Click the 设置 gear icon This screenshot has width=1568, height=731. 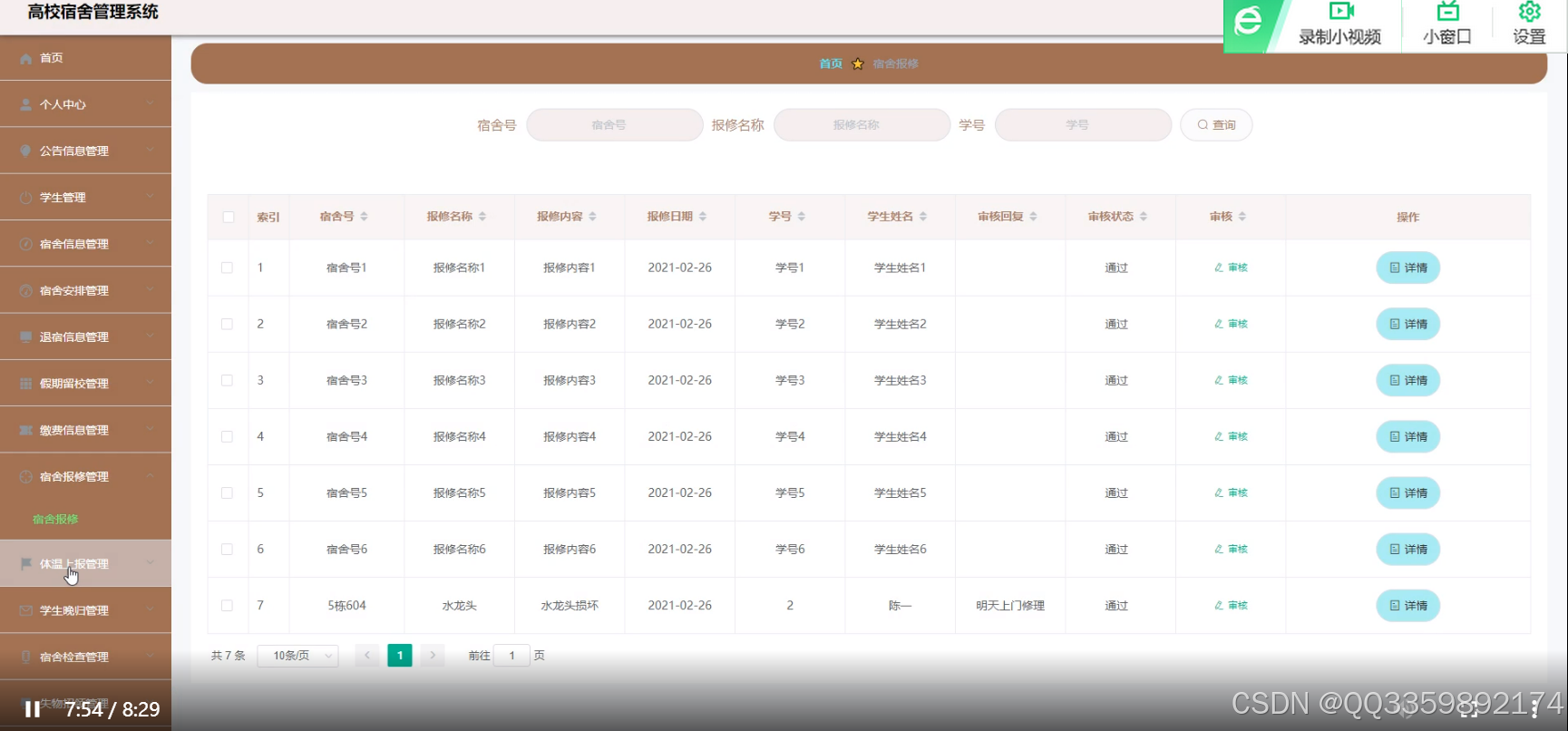[x=1530, y=11]
